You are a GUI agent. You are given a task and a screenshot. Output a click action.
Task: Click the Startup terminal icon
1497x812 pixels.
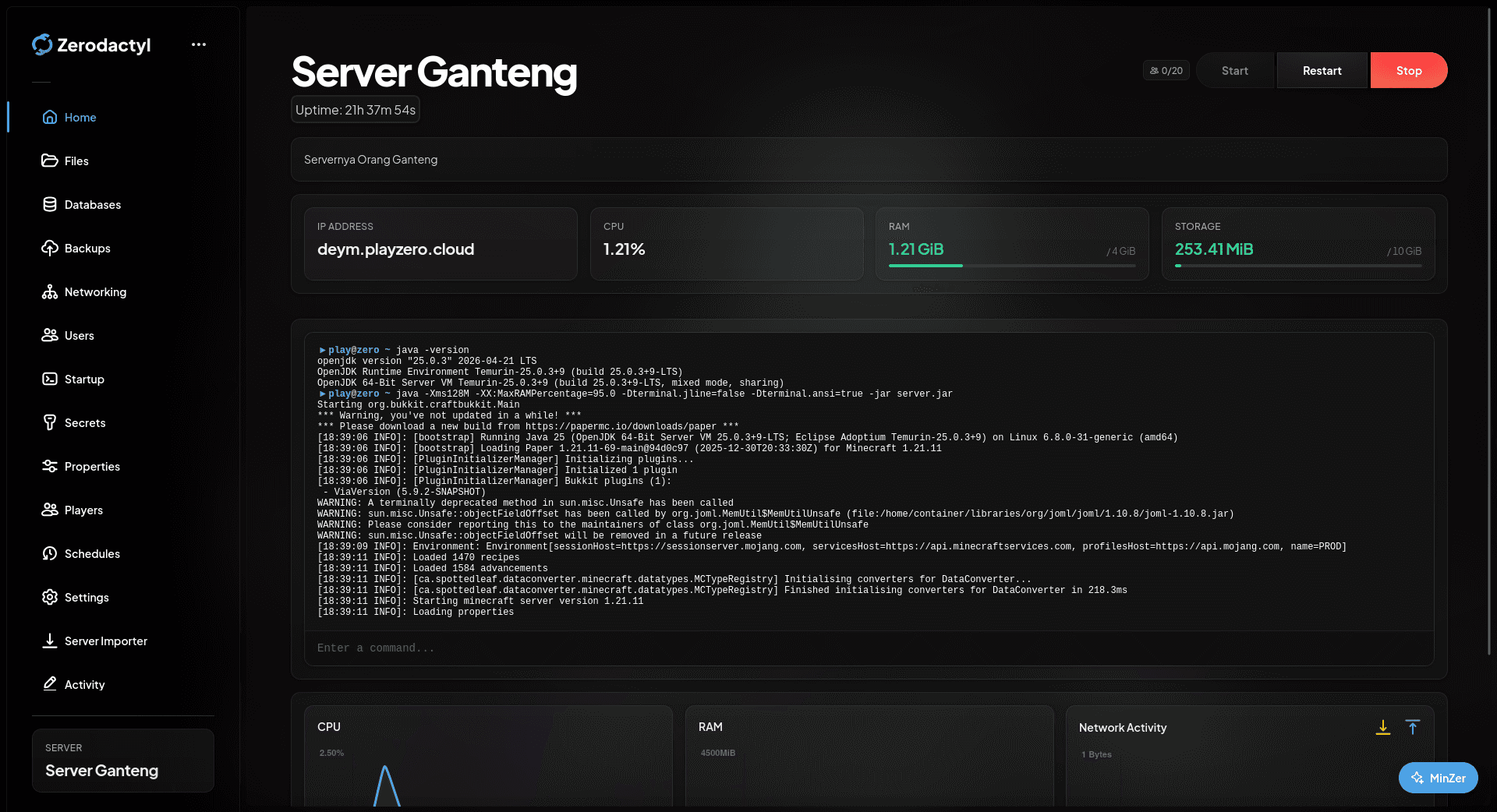point(50,379)
